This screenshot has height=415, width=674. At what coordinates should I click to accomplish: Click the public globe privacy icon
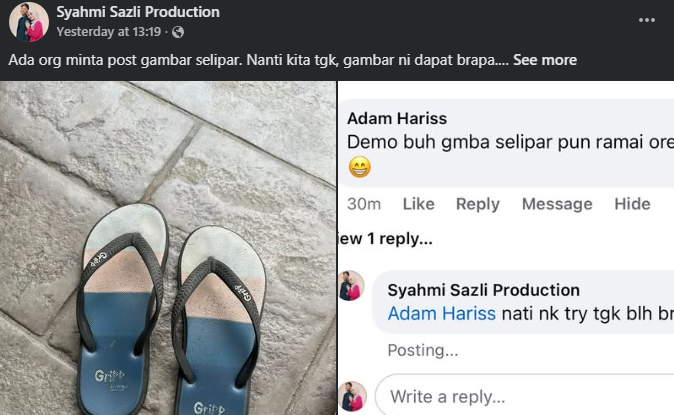(178, 32)
